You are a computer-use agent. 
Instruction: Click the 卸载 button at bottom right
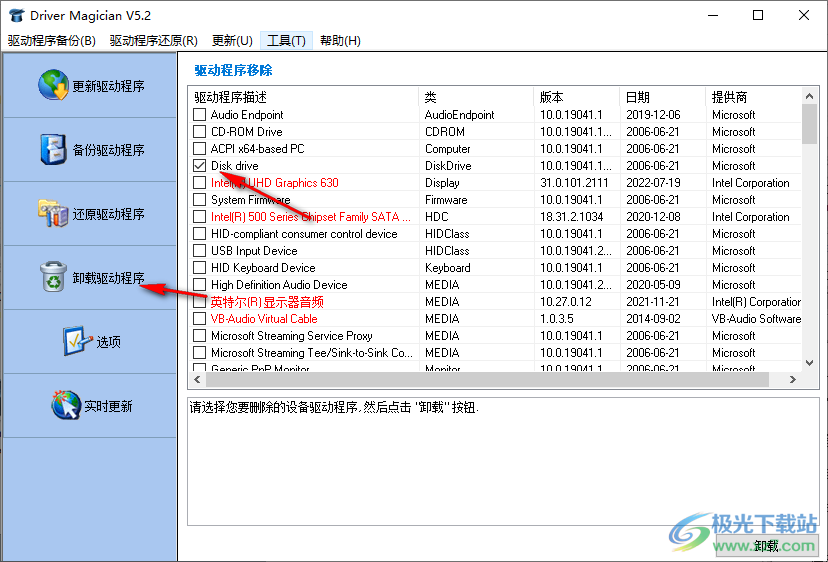[767, 546]
